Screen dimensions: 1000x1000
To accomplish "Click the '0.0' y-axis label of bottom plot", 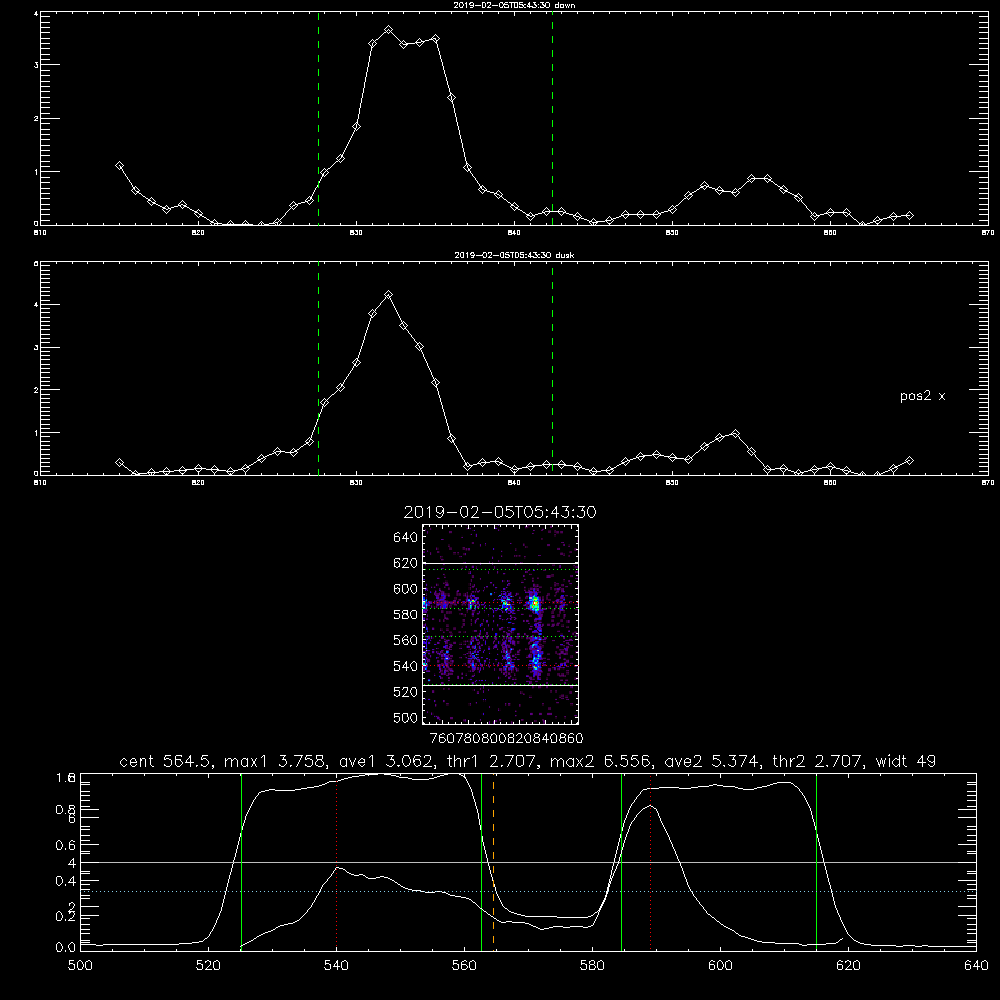I will pos(65,948).
